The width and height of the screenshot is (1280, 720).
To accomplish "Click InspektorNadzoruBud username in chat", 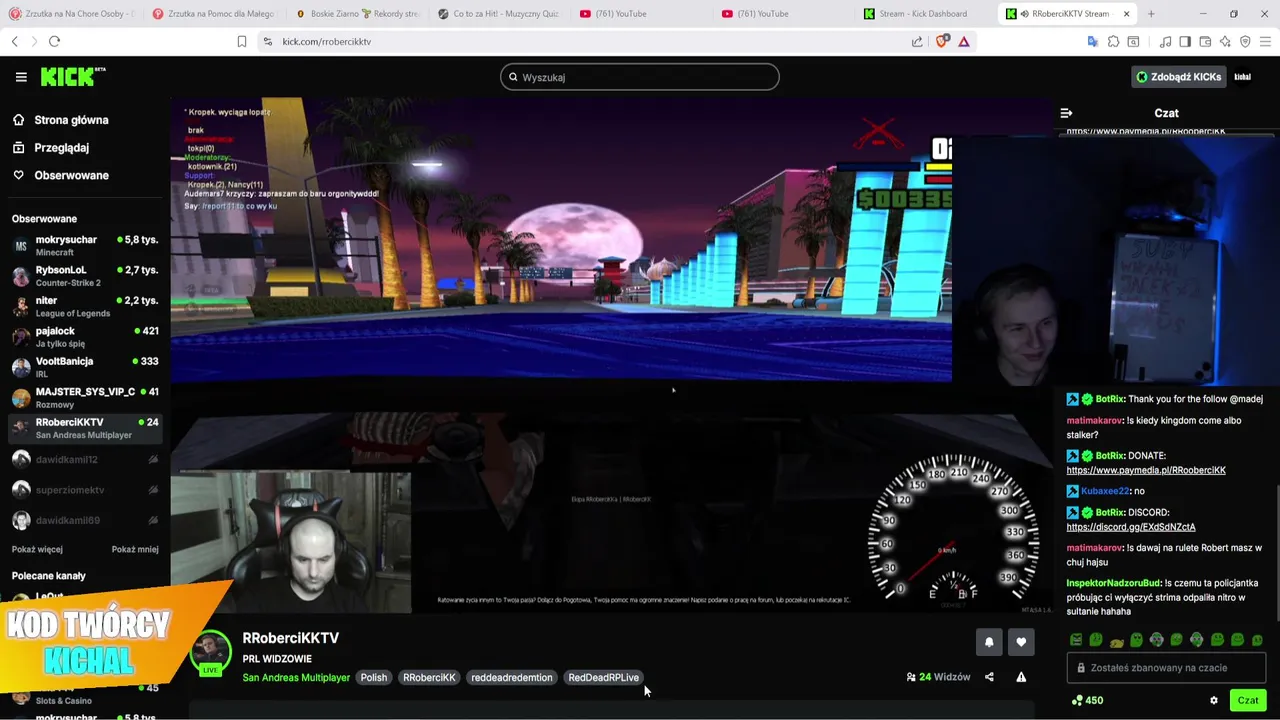I will tap(1113, 583).
